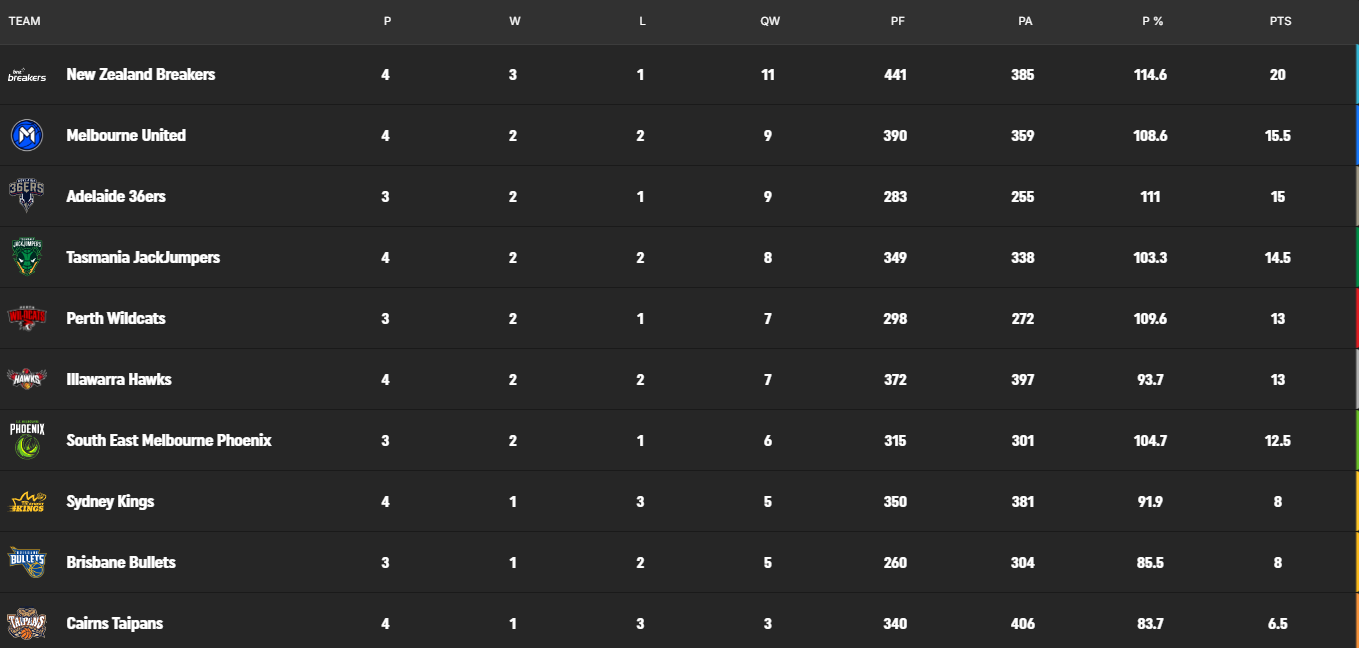The image size is (1359, 648).
Task: Open the New Zealand Breakers team link
Action: pos(140,75)
